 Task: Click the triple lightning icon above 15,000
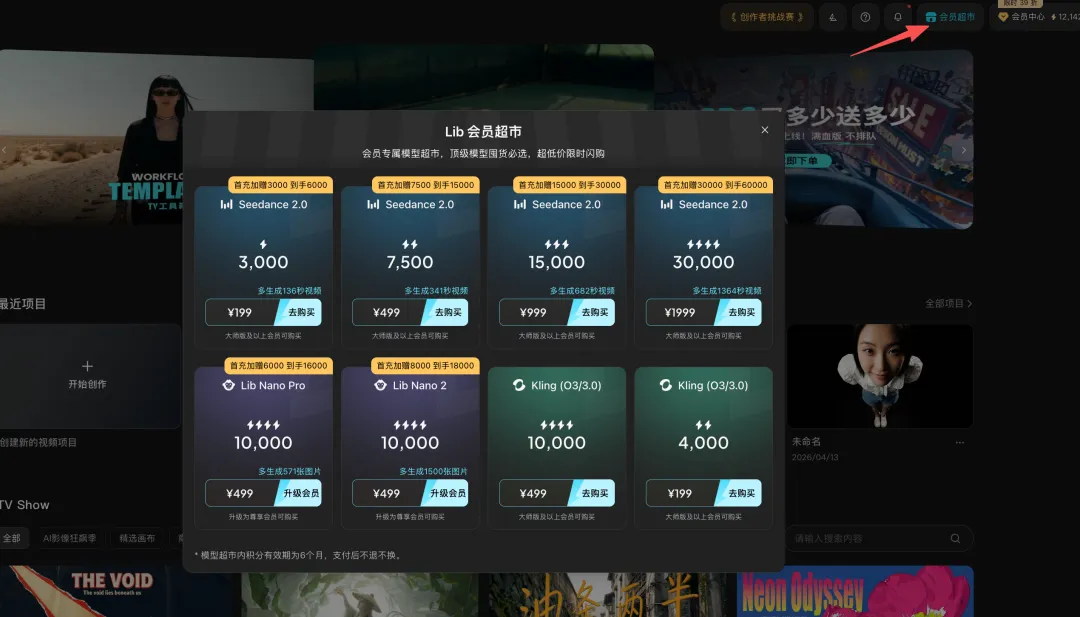pyautogui.click(x=557, y=244)
